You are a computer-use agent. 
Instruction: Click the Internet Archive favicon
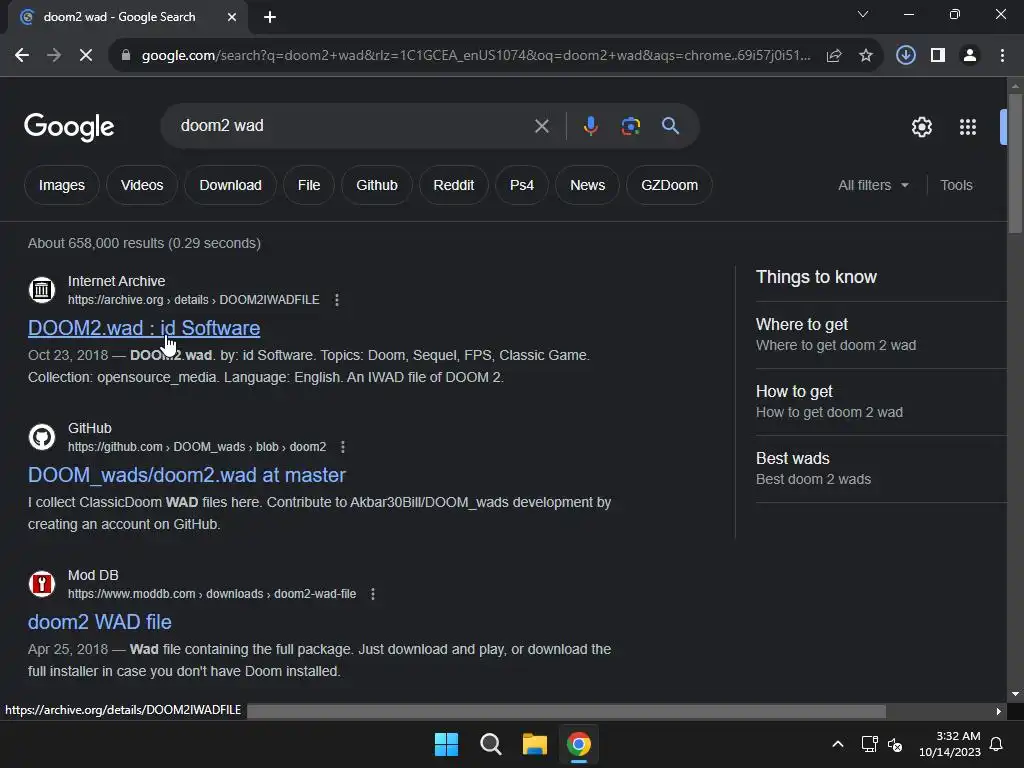tap(42, 289)
